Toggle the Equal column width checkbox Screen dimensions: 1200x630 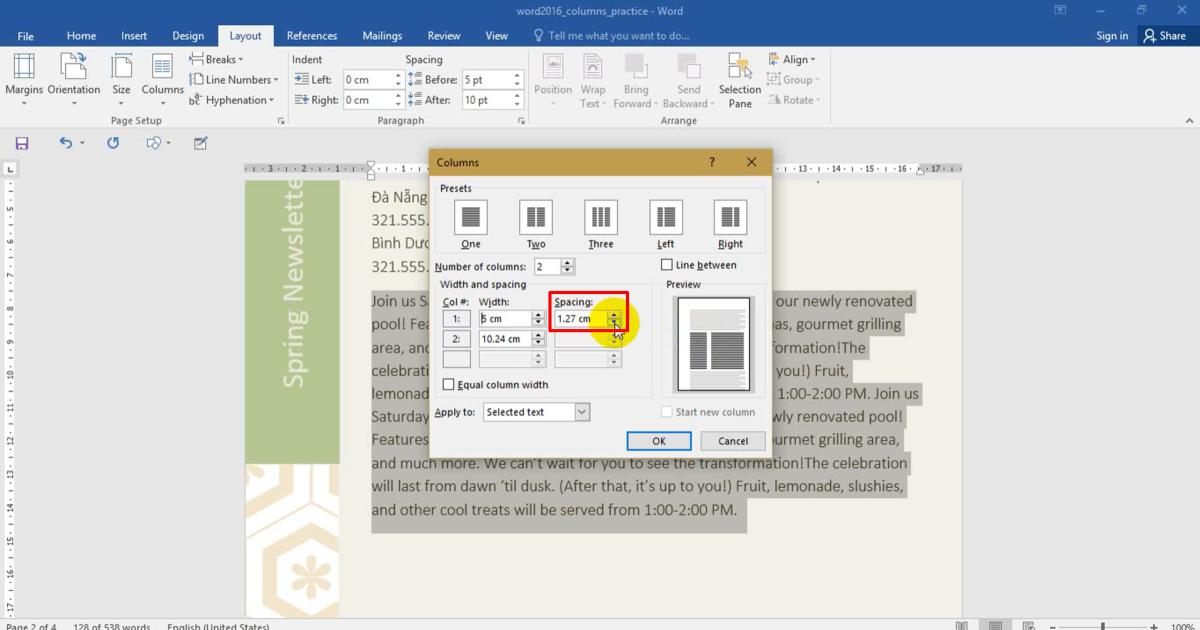pyautogui.click(x=449, y=385)
